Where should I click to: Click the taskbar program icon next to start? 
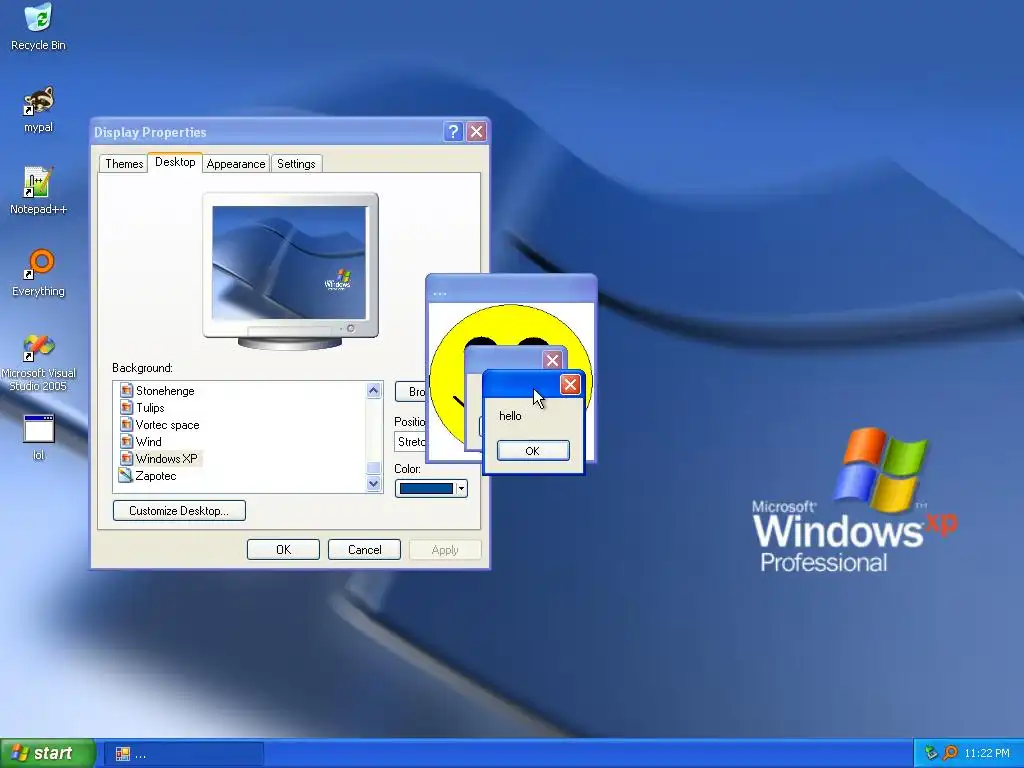pos(123,754)
